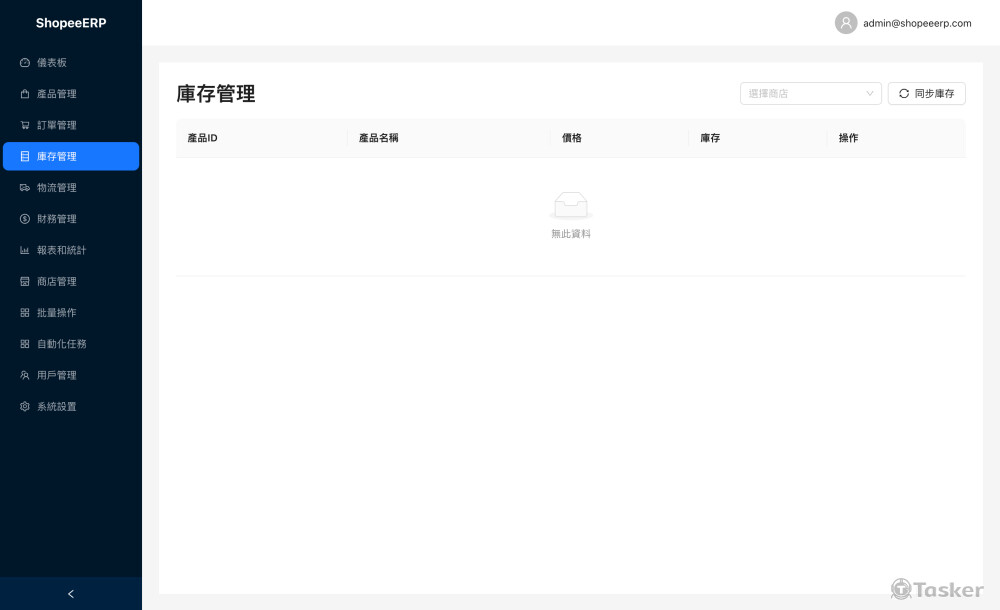Click the dollar coin icon beside 財務管理
The height and width of the screenshot is (610, 1000).
[x=25, y=219]
